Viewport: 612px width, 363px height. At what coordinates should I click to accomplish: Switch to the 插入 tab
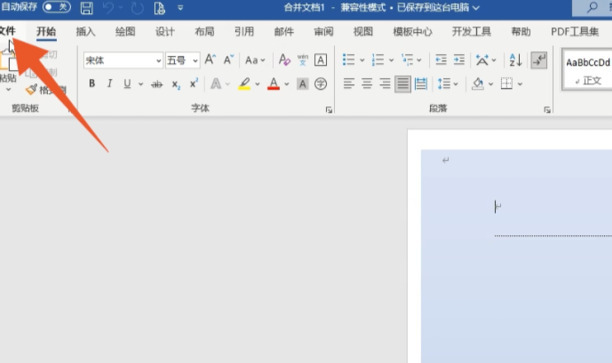pos(85,31)
